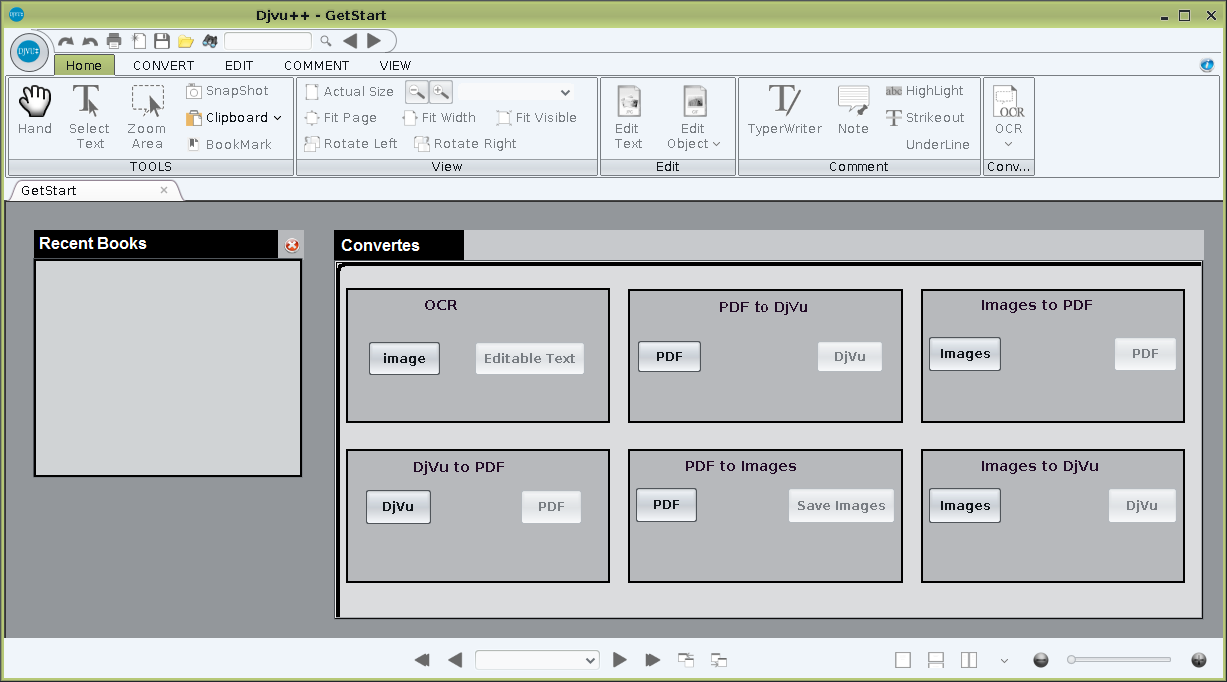Image resolution: width=1227 pixels, height=682 pixels.
Task: Click the DjVu button under DjVu to PDF
Action: 398,507
